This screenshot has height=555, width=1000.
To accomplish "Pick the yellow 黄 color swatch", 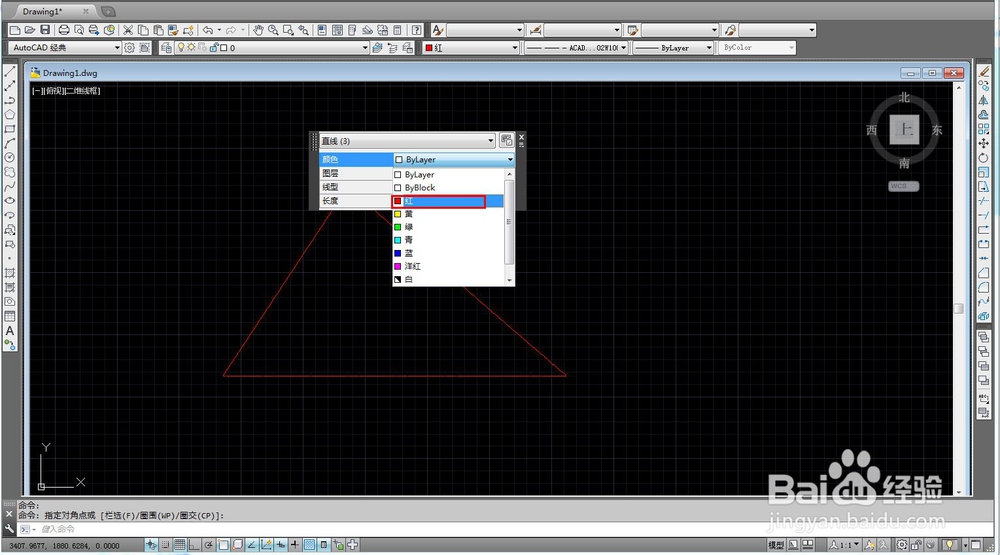I will click(398, 214).
